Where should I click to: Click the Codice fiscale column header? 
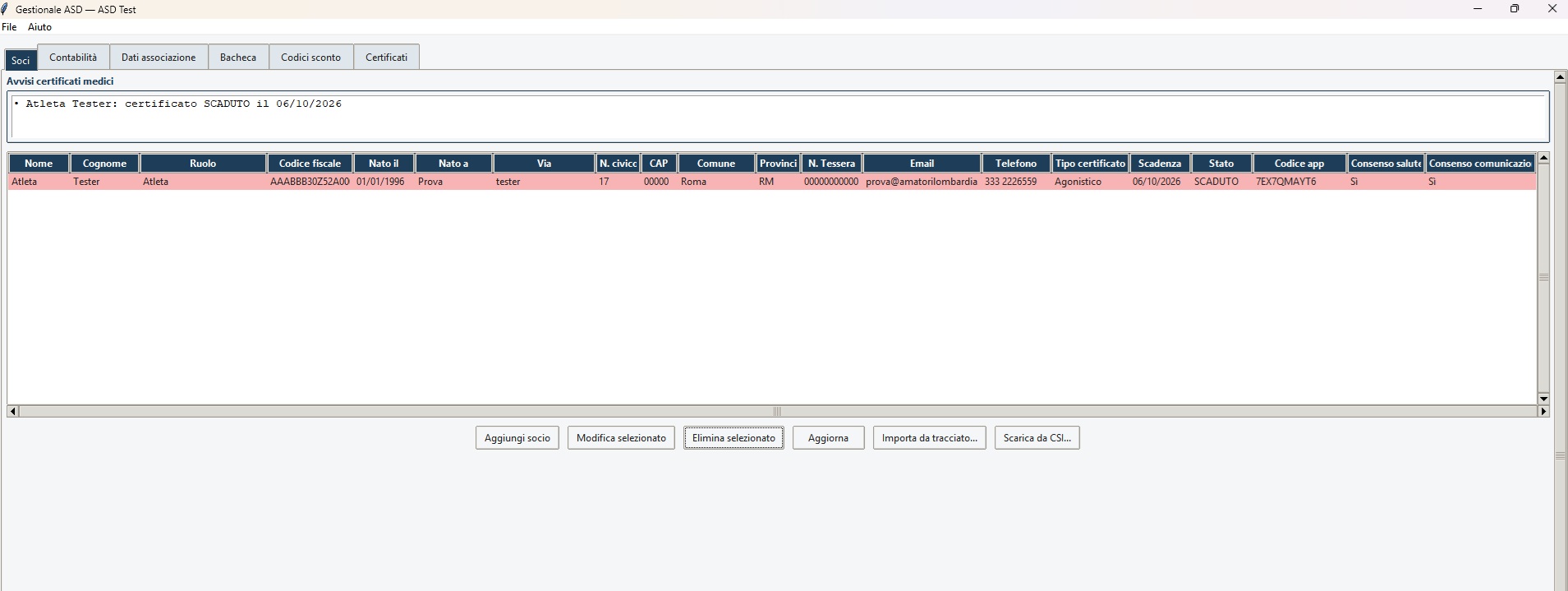click(310, 164)
